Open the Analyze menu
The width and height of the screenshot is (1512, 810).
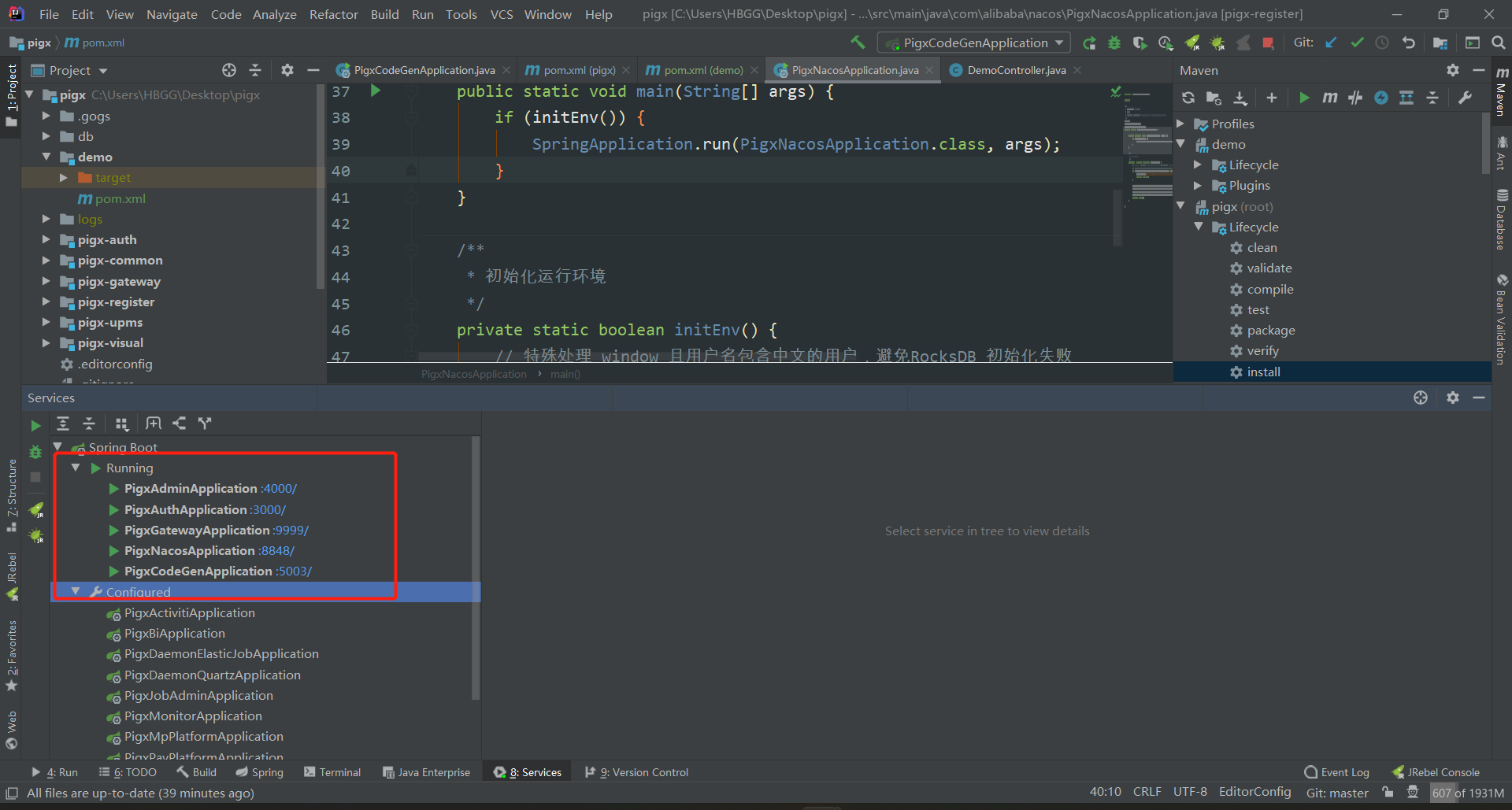(x=274, y=14)
